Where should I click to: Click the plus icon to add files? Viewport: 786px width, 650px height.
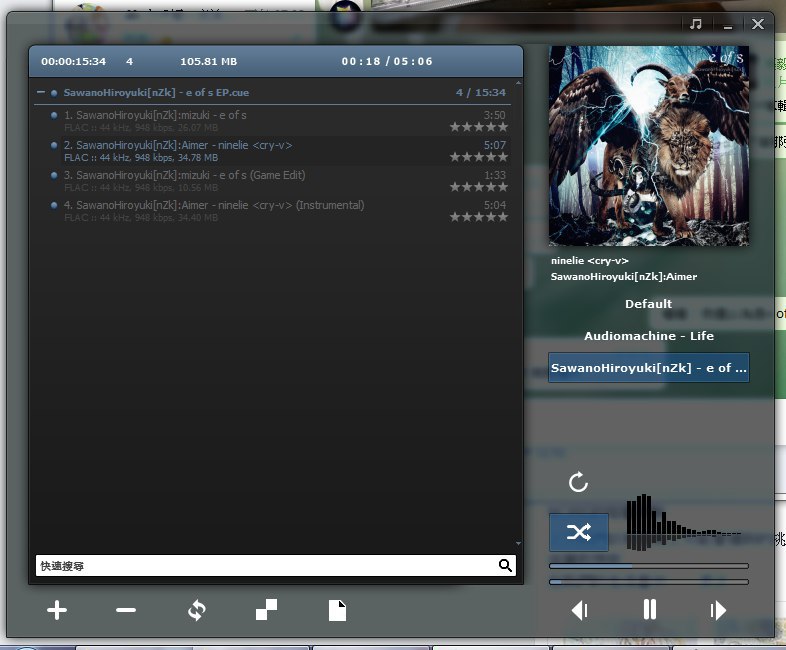pyautogui.click(x=57, y=610)
